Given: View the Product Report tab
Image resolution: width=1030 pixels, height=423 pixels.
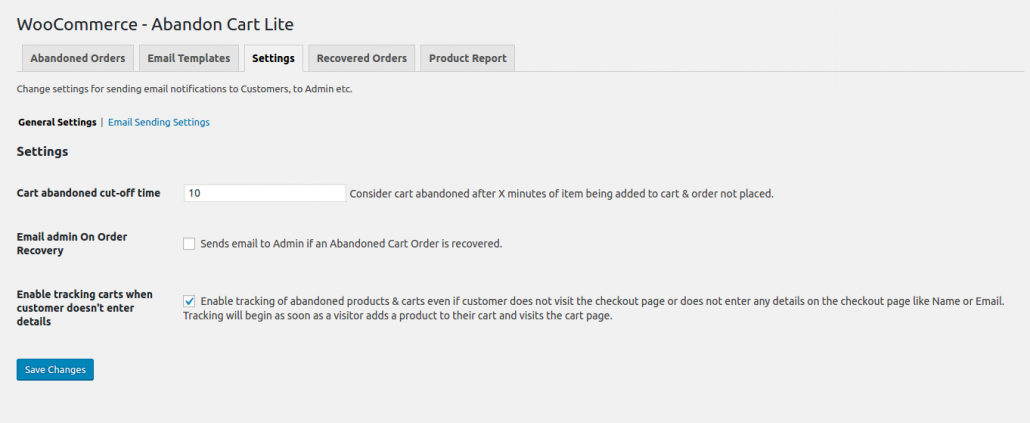Looking at the screenshot, I should (x=467, y=58).
